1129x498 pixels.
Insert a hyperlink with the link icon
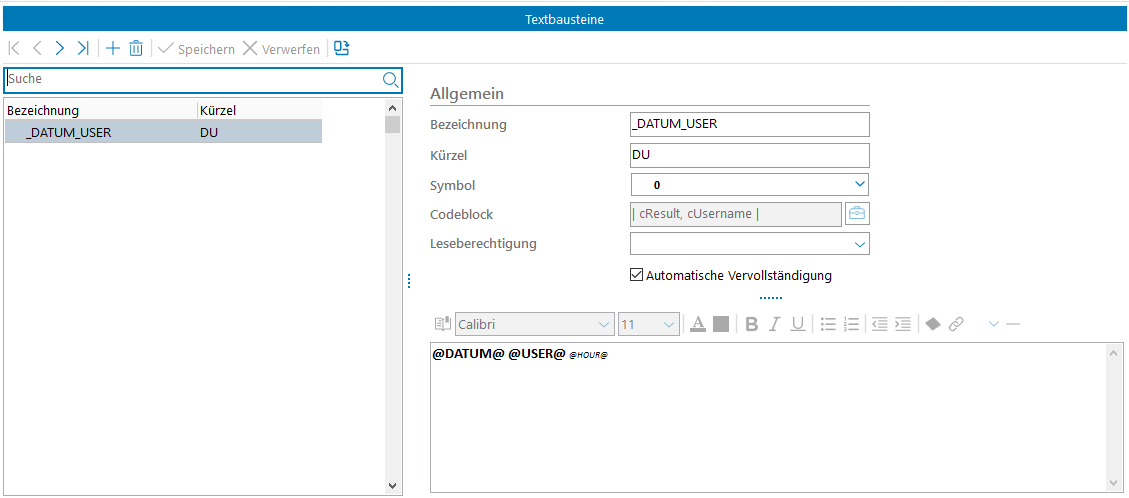[956, 324]
